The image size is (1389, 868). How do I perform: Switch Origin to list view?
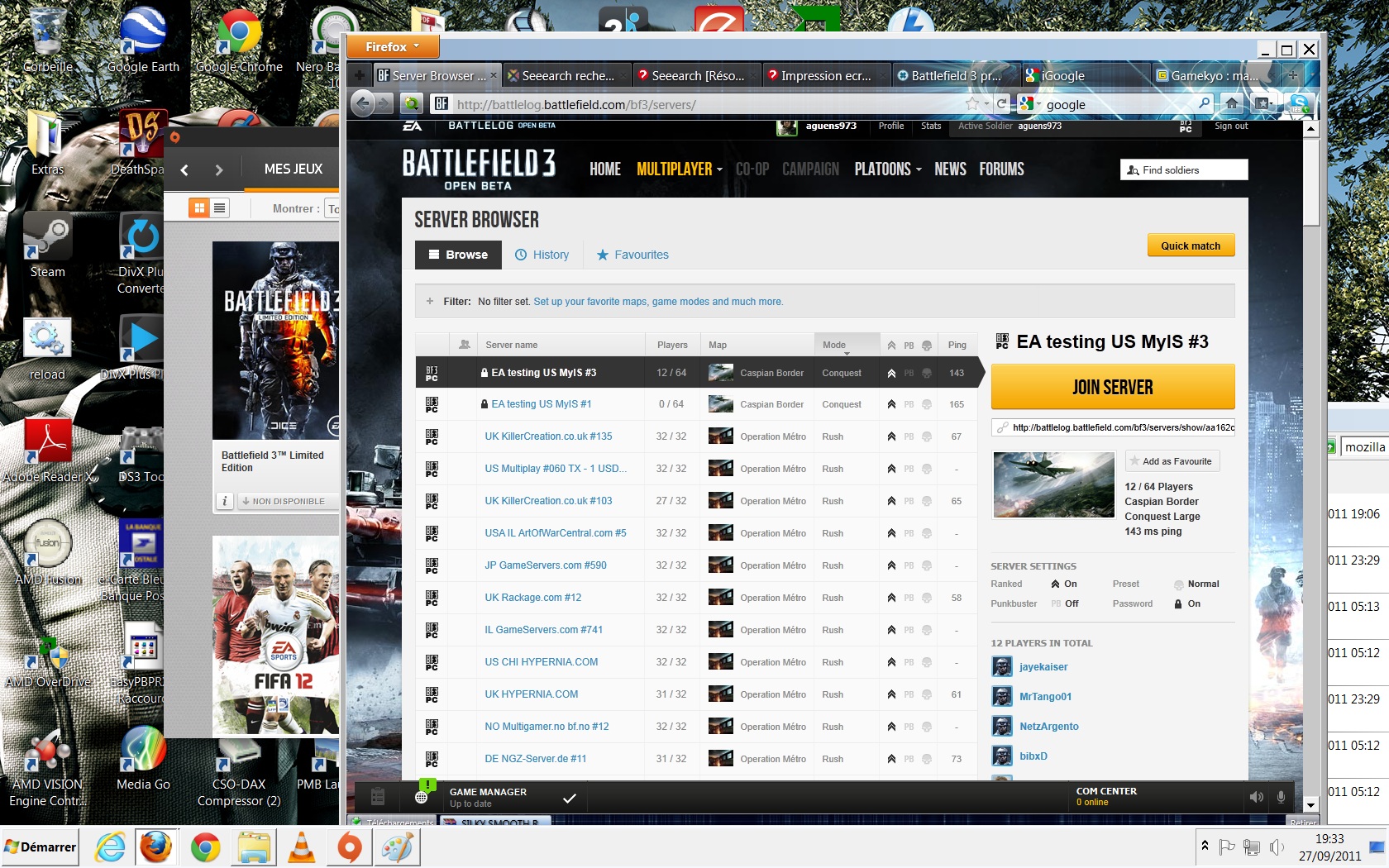(219, 208)
